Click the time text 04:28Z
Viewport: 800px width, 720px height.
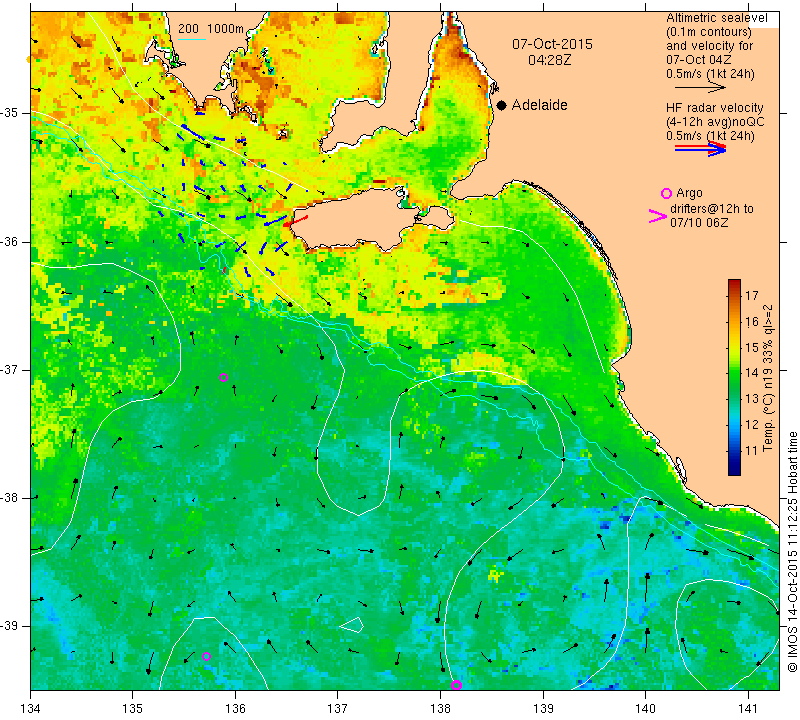click(x=549, y=60)
